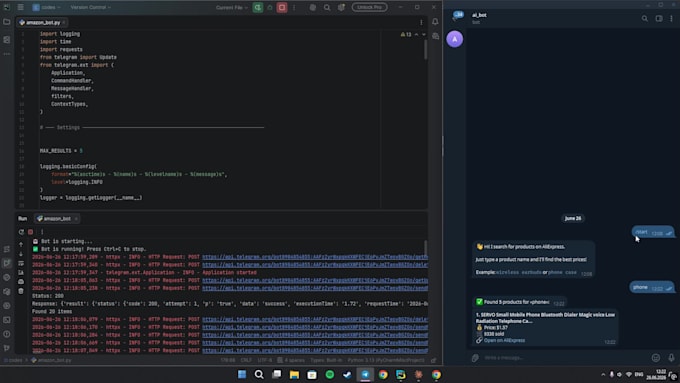Image resolution: width=680 pixels, height=383 pixels.
Task: Open the Windows Start menu
Action: (x=242, y=374)
